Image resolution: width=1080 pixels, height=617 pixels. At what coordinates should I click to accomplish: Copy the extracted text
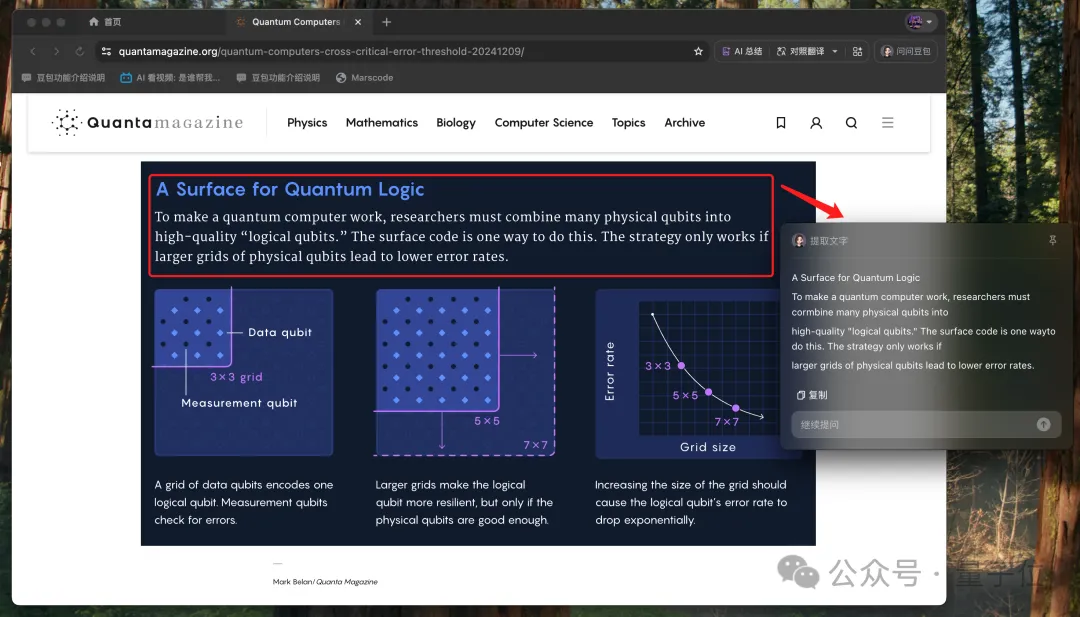pos(812,395)
